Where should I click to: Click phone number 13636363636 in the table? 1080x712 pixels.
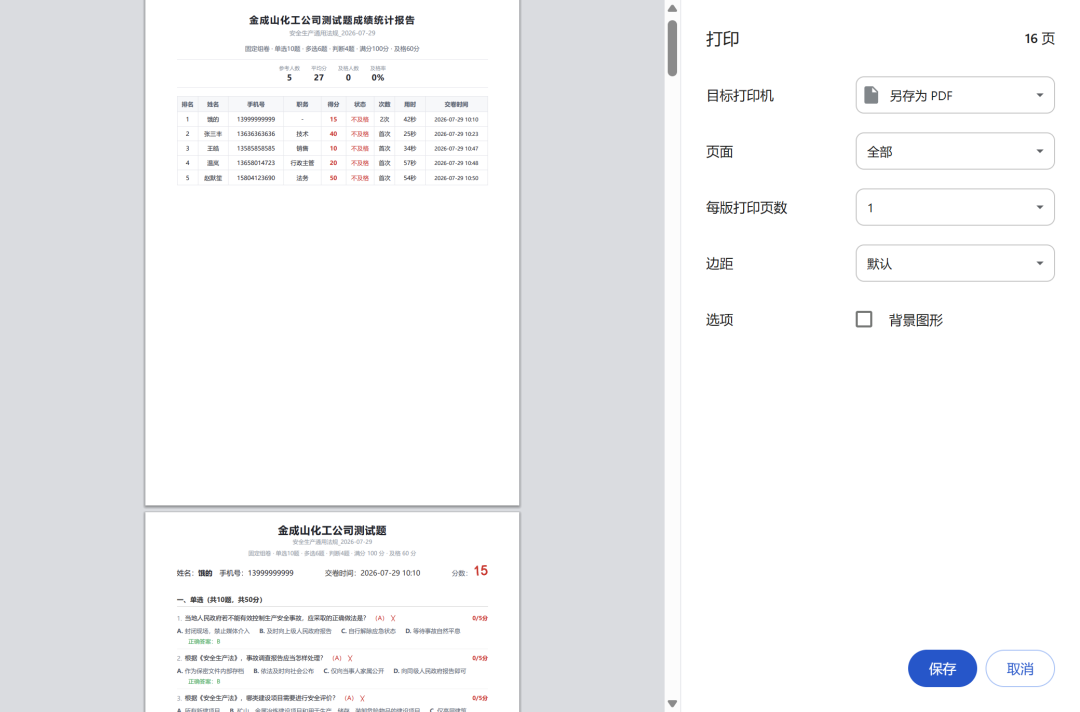(x=256, y=134)
